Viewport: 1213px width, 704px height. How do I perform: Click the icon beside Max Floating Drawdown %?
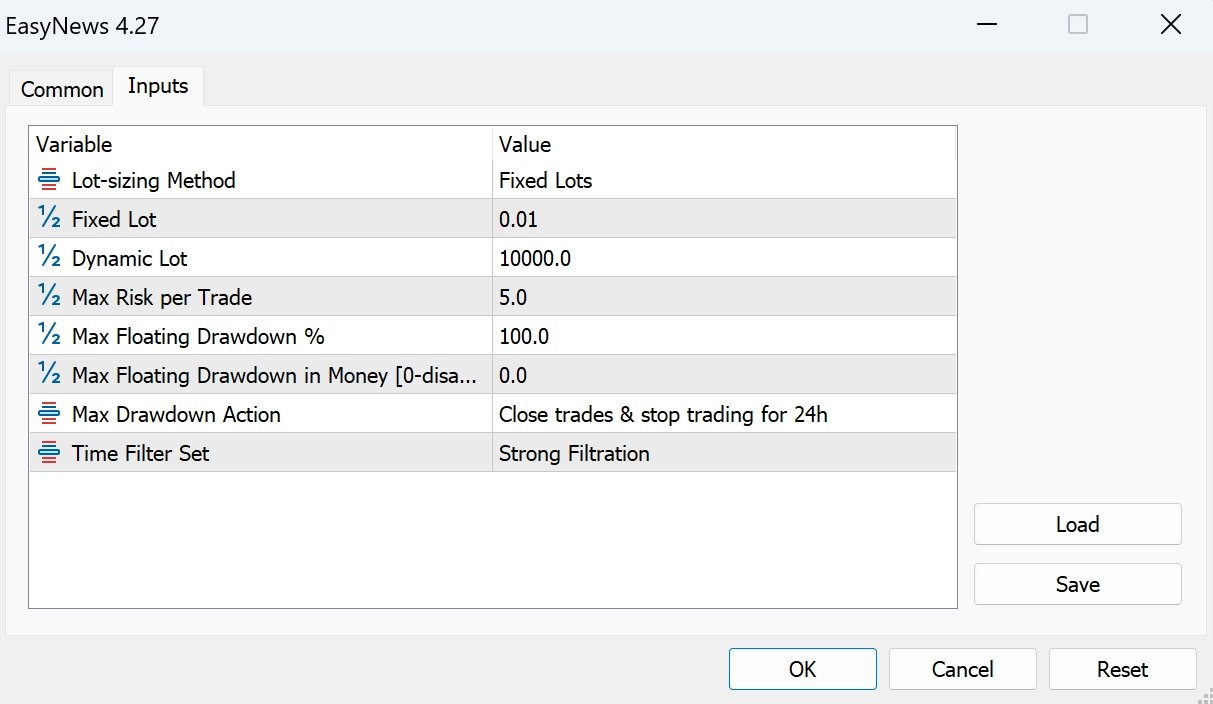pos(48,336)
